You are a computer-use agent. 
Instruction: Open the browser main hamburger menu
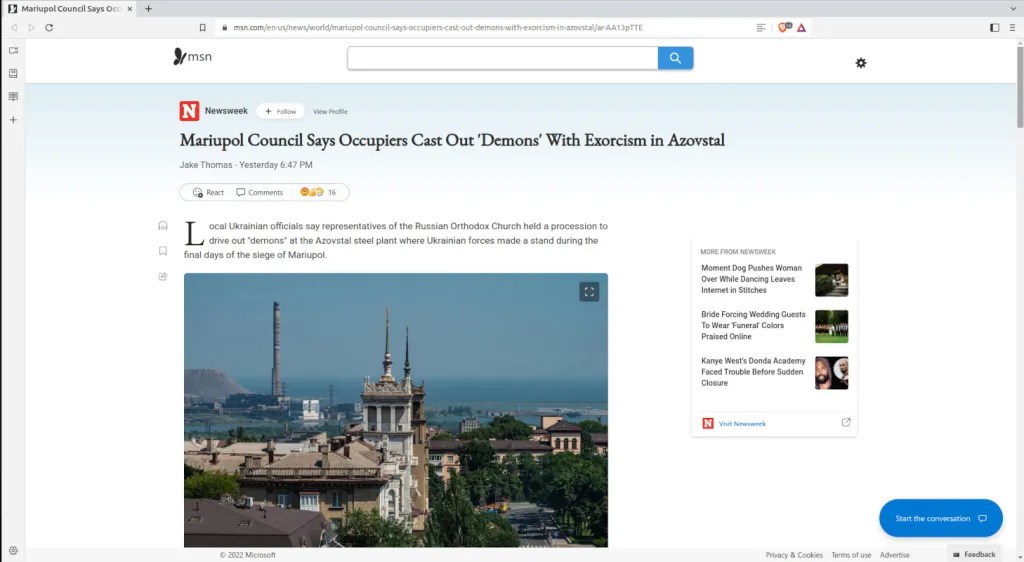click(x=1012, y=27)
